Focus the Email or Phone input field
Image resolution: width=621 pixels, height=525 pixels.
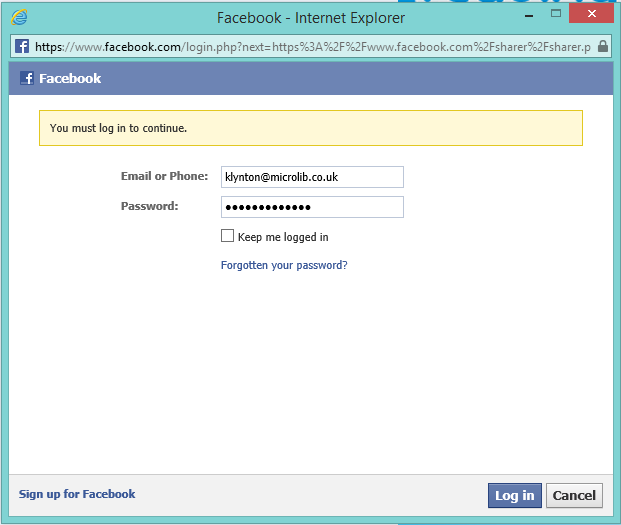click(312, 177)
